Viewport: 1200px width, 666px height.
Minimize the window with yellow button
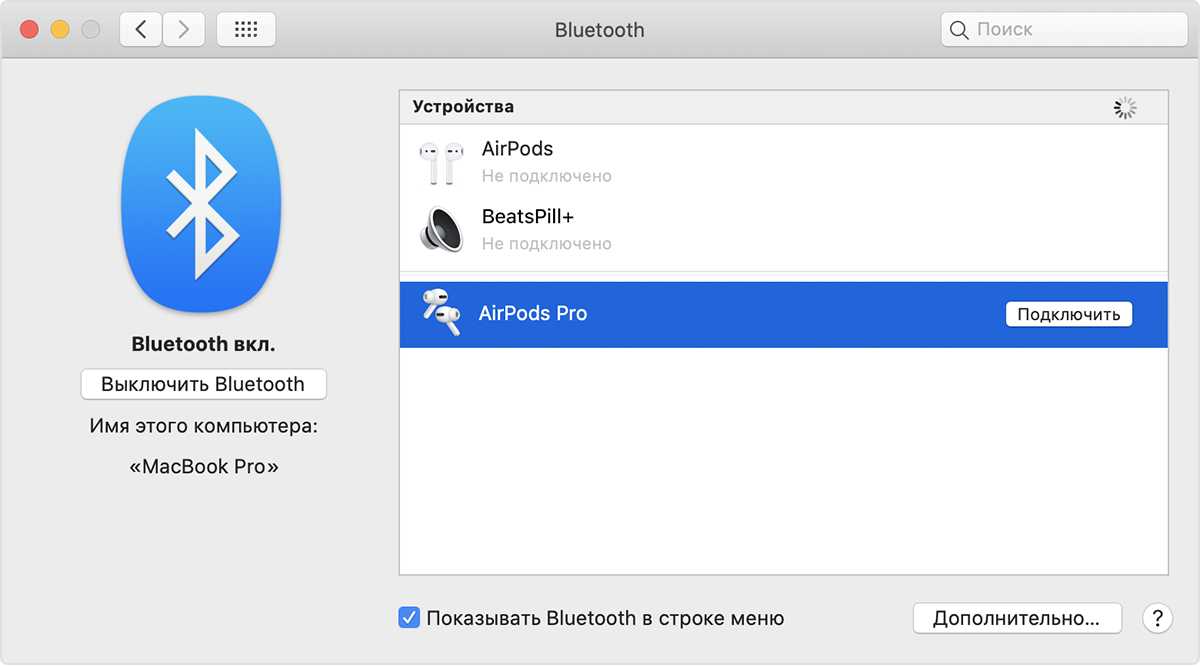pyautogui.click(x=60, y=30)
